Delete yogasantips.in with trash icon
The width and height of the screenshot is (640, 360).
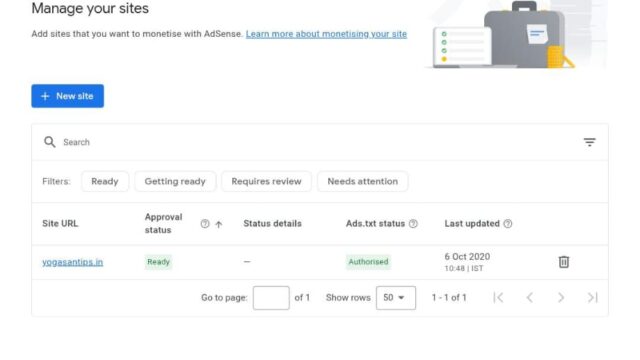[564, 262]
